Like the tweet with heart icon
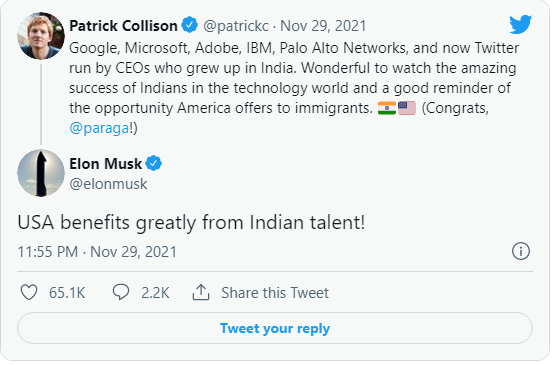This screenshot has width=553, height=365. click(29, 294)
